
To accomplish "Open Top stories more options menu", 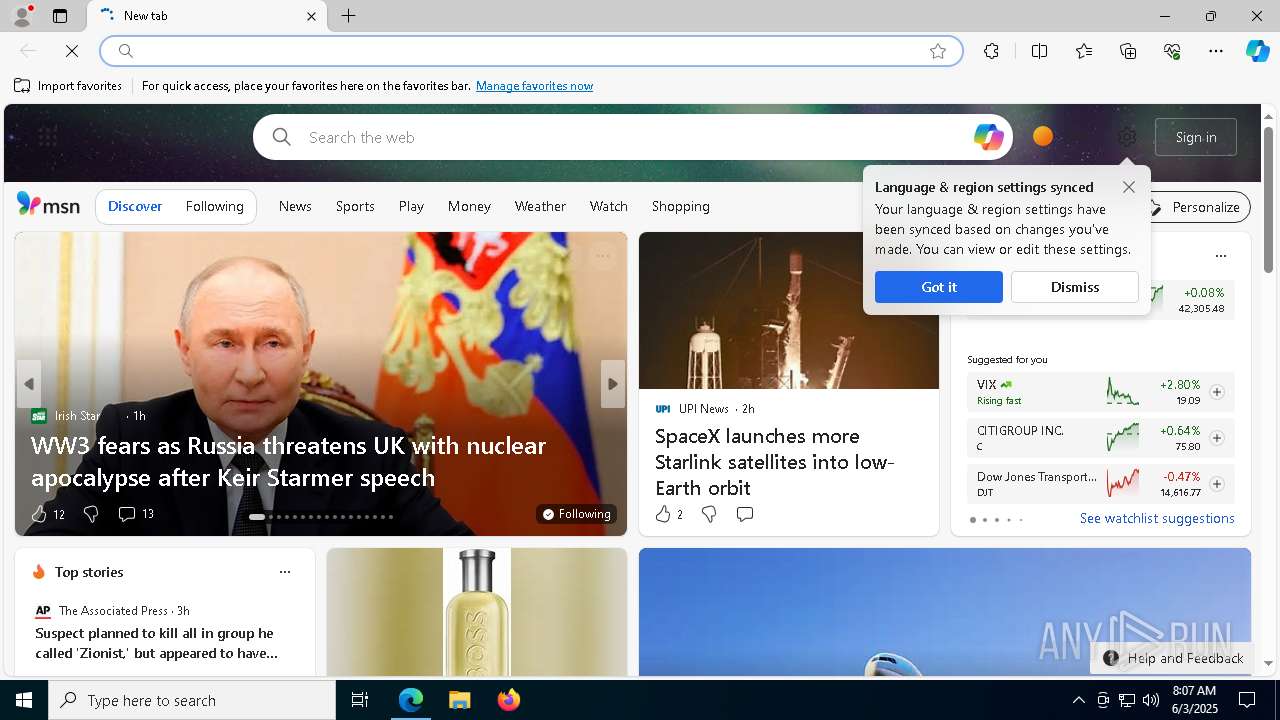I will pyautogui.click(x=285, y=572).
